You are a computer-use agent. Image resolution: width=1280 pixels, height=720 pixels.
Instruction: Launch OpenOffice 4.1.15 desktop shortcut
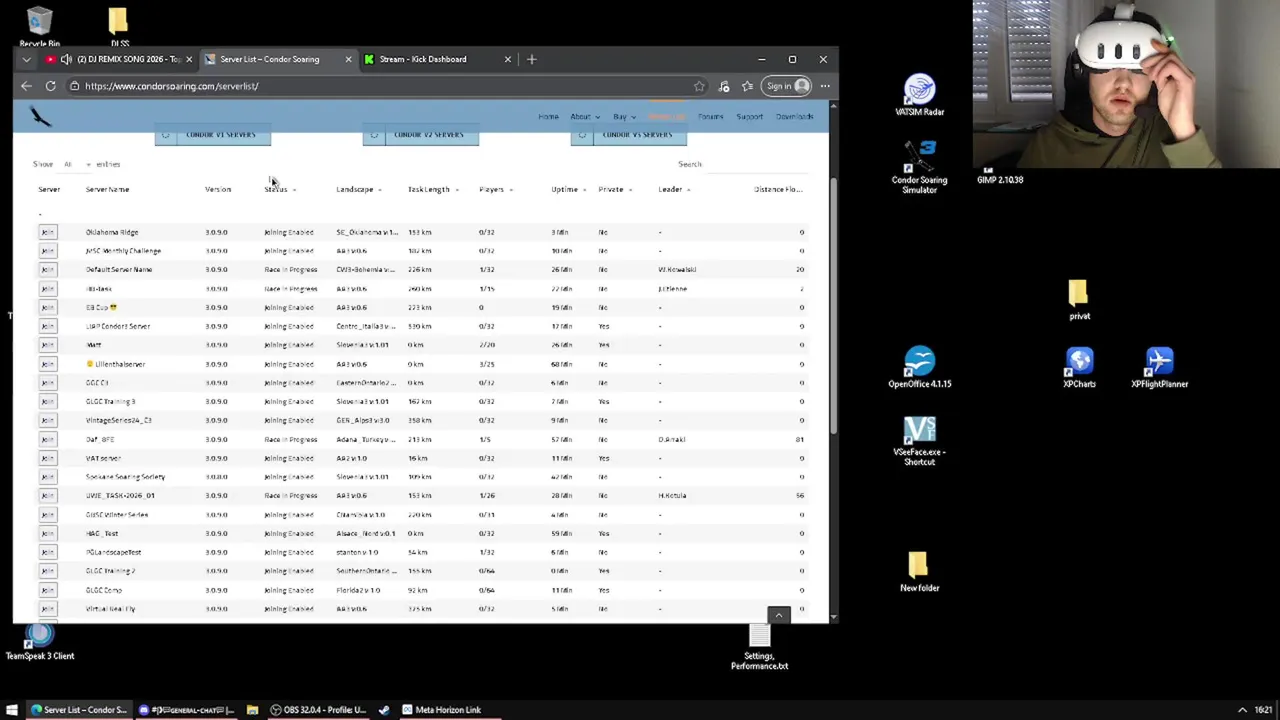(x=919, y=368)
